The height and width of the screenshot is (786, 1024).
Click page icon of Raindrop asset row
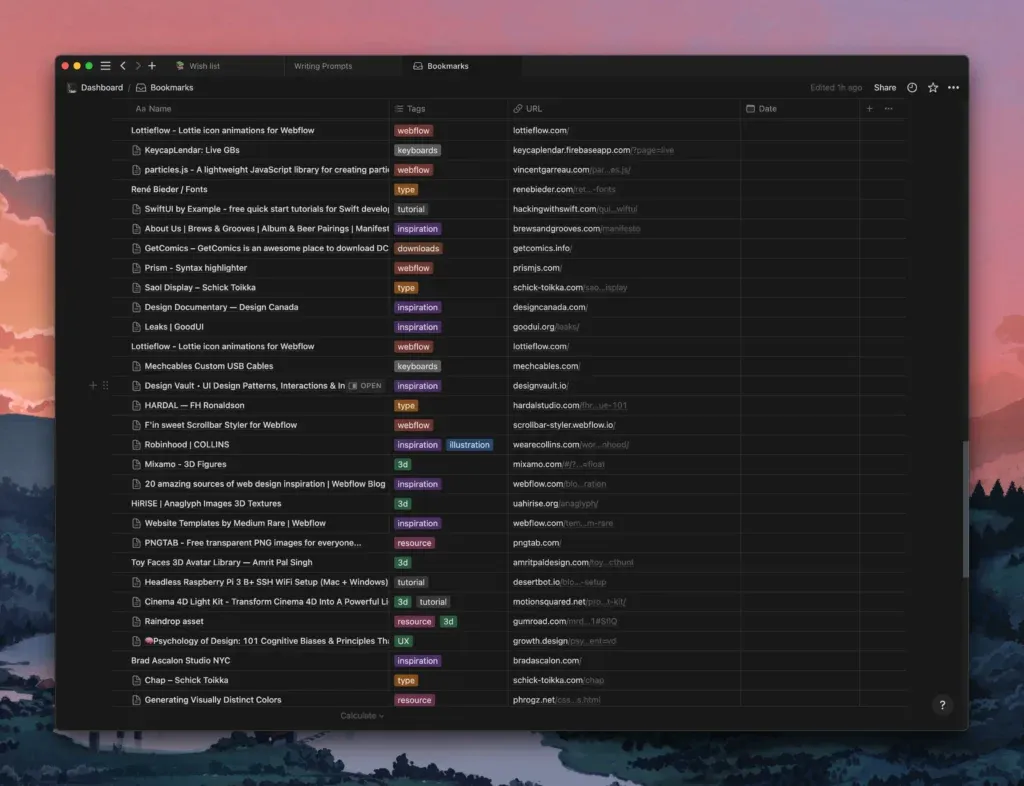pos(136,621)
